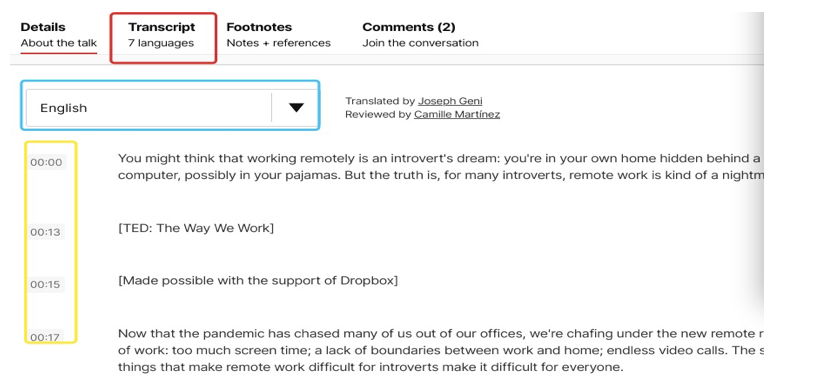Click '7 languages' under Transcript
822x382 pixels.
tap(161, 43)
